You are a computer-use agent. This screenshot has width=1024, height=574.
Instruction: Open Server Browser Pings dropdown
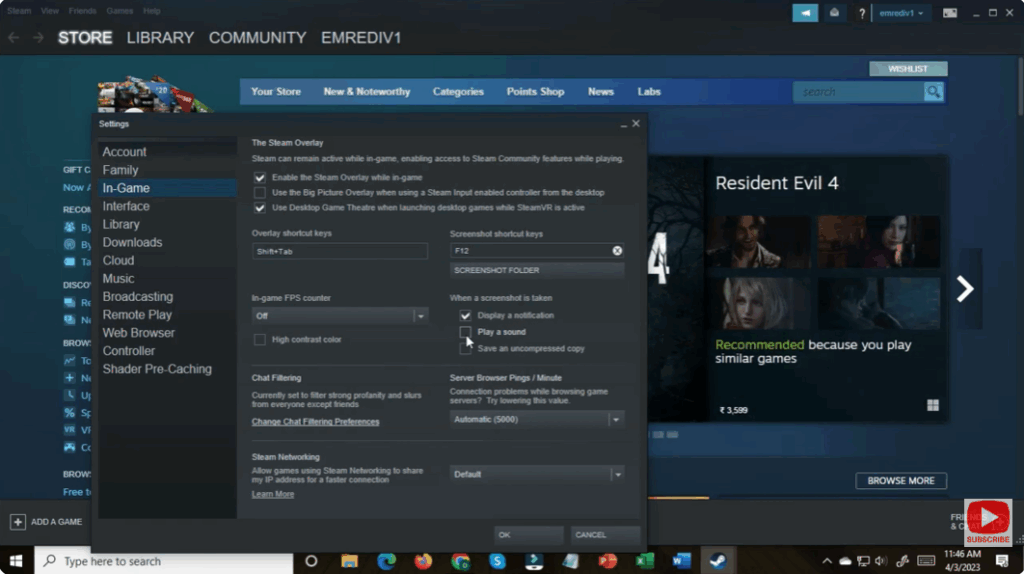click(x=536, y=419)
